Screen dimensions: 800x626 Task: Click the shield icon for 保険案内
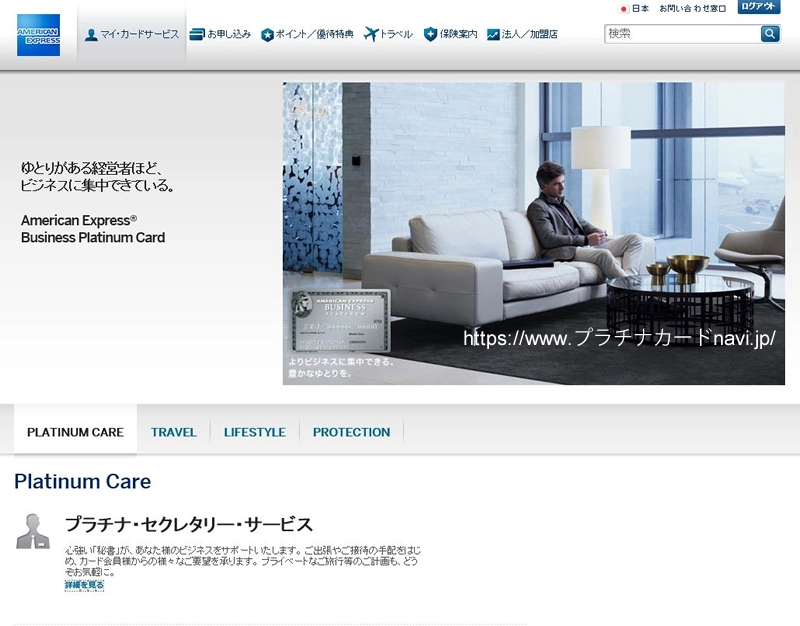430,35
